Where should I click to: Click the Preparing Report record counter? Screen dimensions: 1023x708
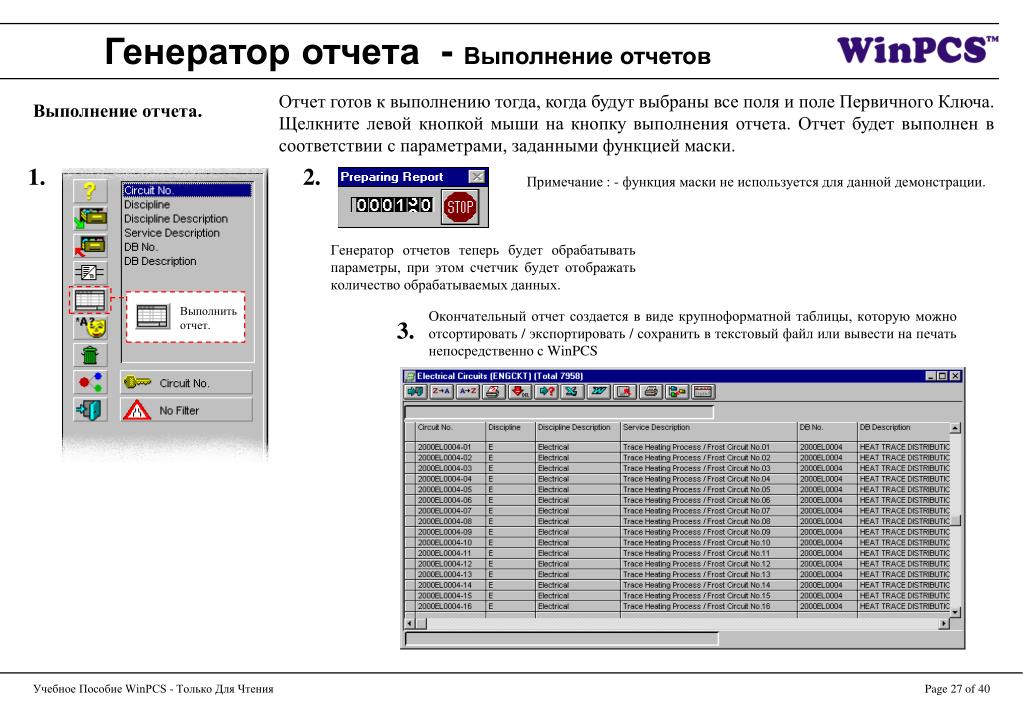(x=392, y=205)
